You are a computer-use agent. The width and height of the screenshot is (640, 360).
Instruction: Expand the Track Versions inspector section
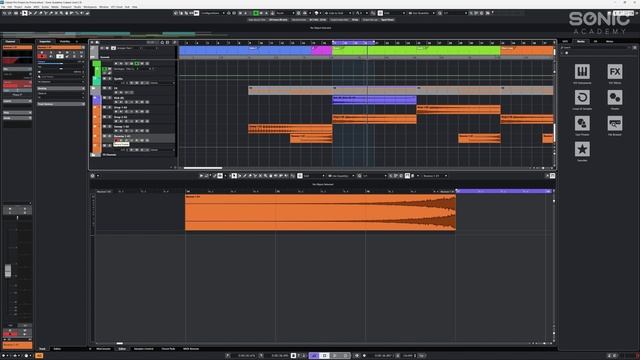coord(61,104)
